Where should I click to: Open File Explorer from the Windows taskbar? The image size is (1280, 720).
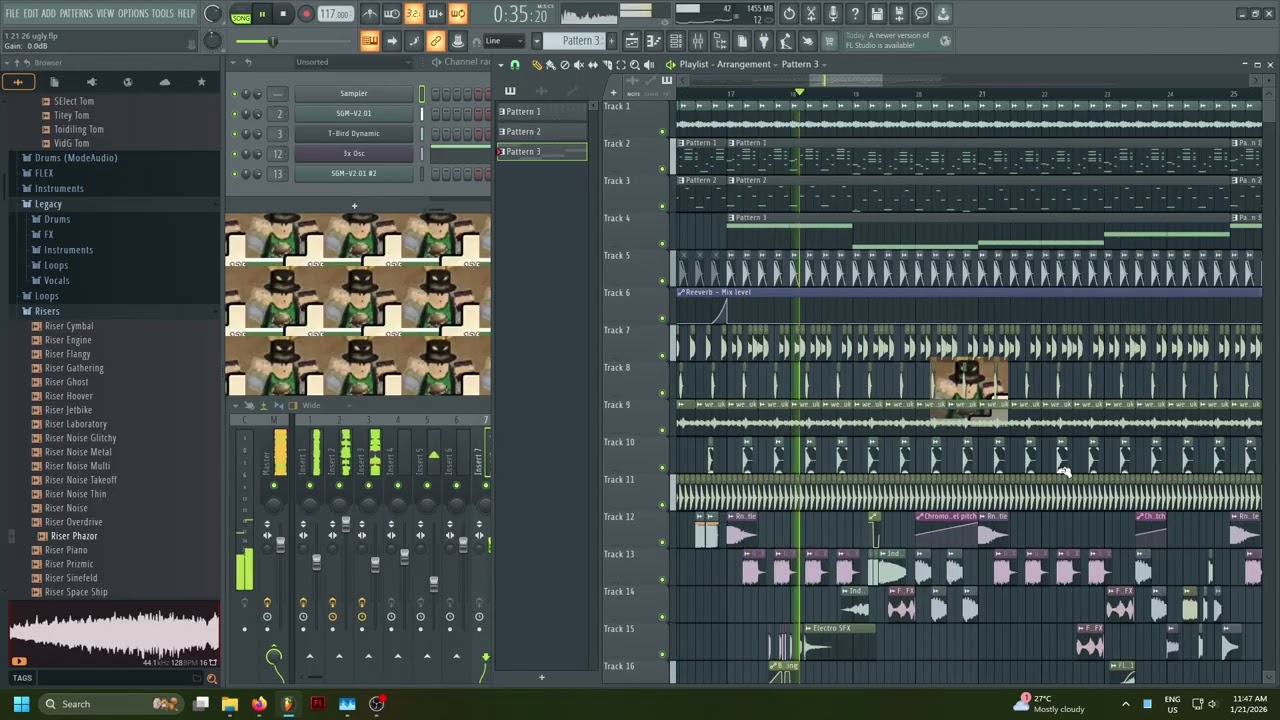tap(229, 704)
